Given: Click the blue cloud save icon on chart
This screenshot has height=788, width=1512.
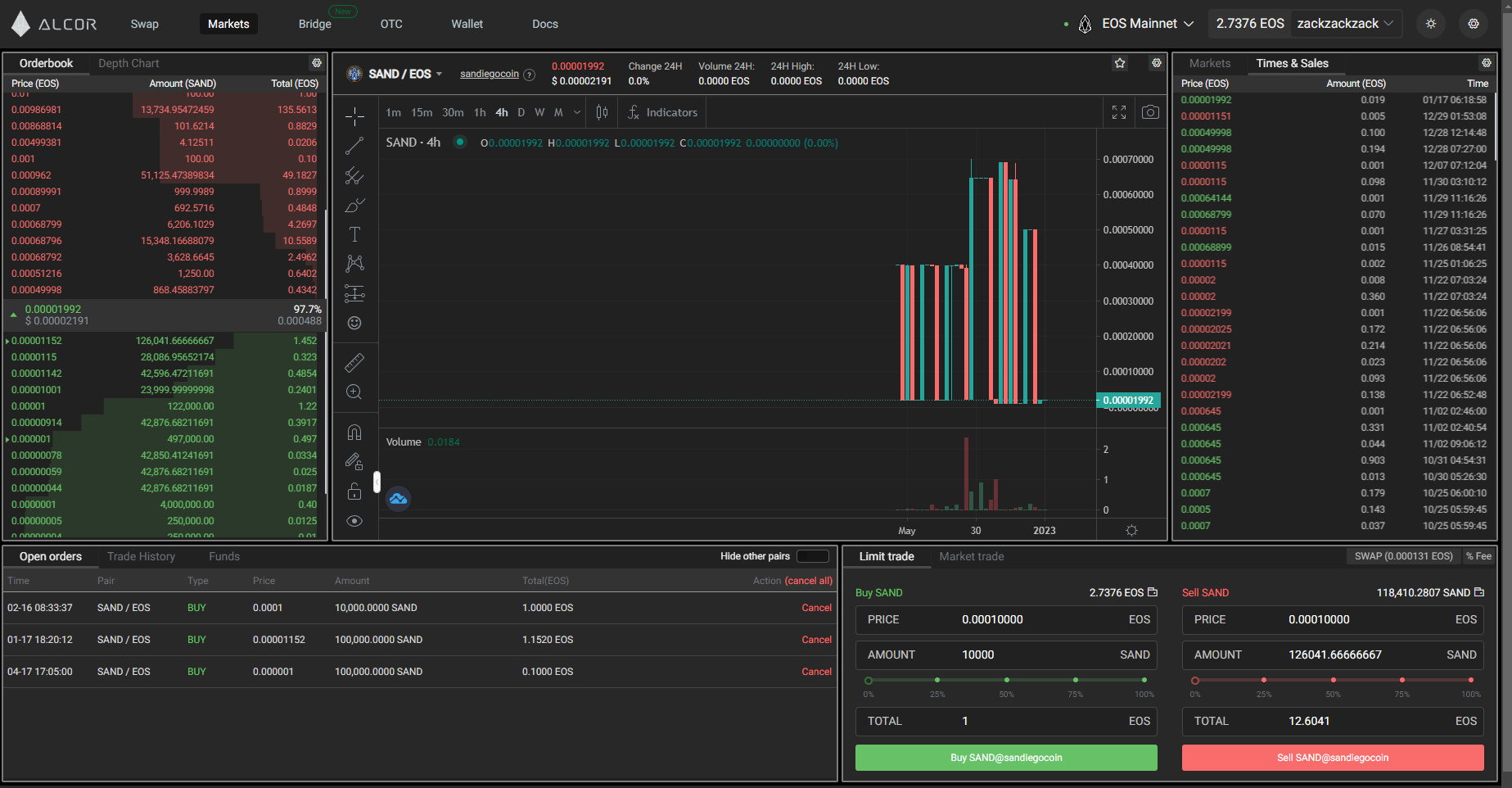Looking at the screenshot, I should point(398,498).
